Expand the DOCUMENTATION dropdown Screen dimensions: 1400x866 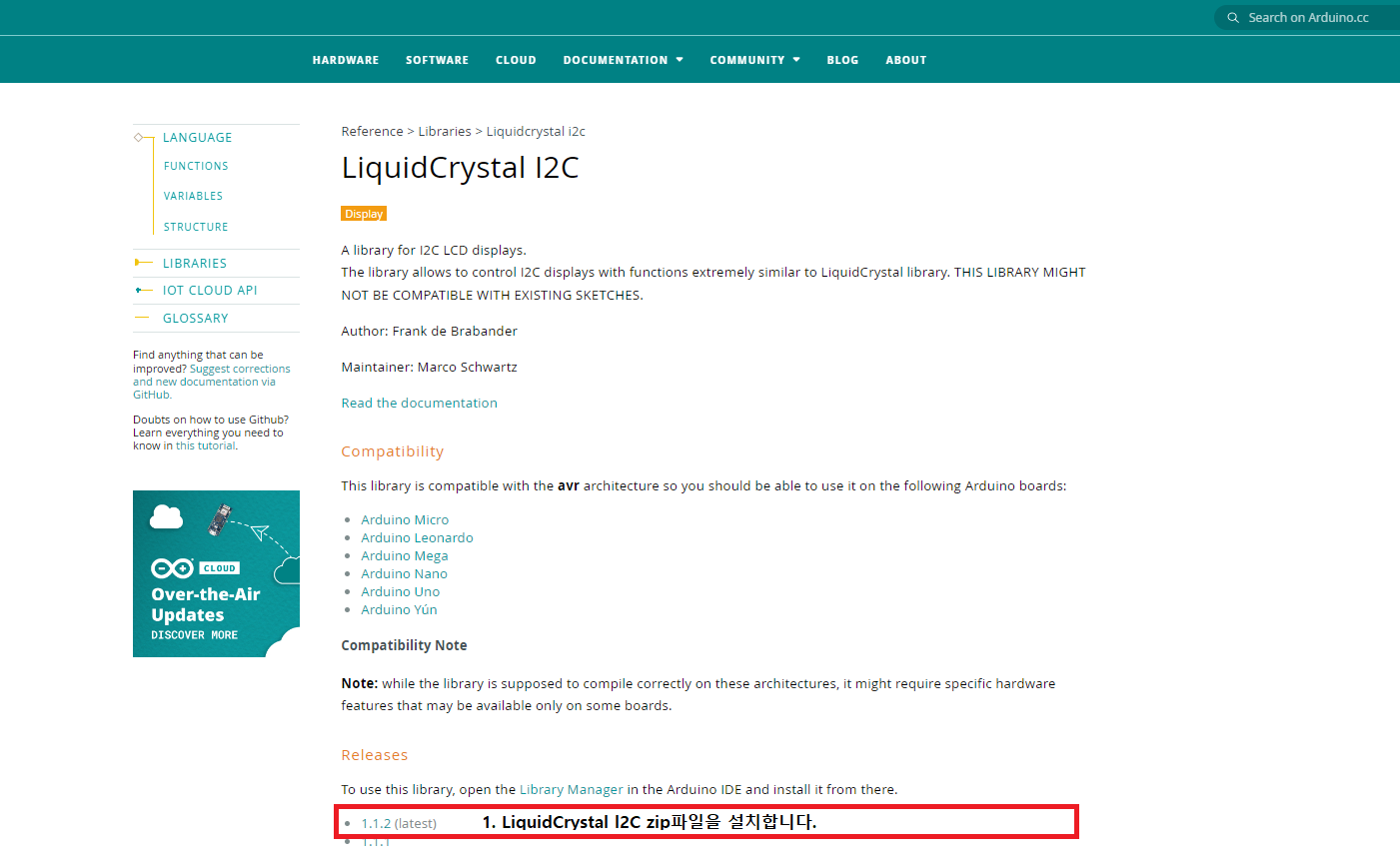point(623,60)
